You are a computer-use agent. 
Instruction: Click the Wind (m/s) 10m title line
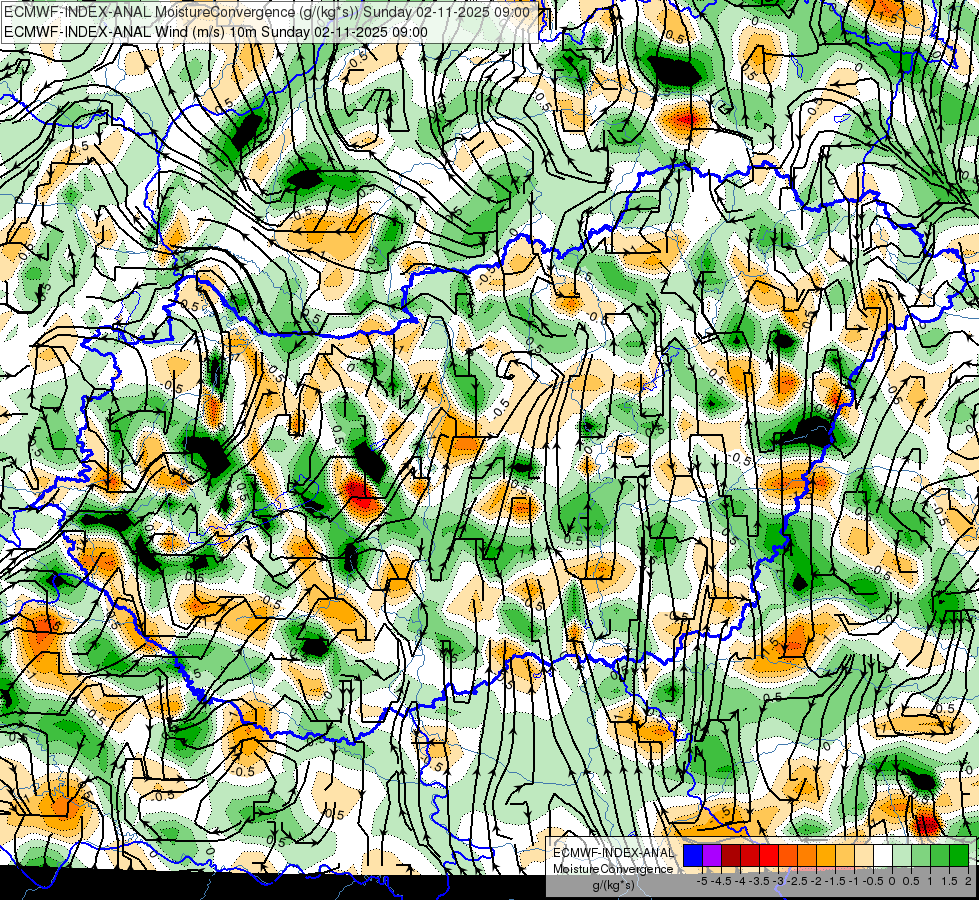216,32
